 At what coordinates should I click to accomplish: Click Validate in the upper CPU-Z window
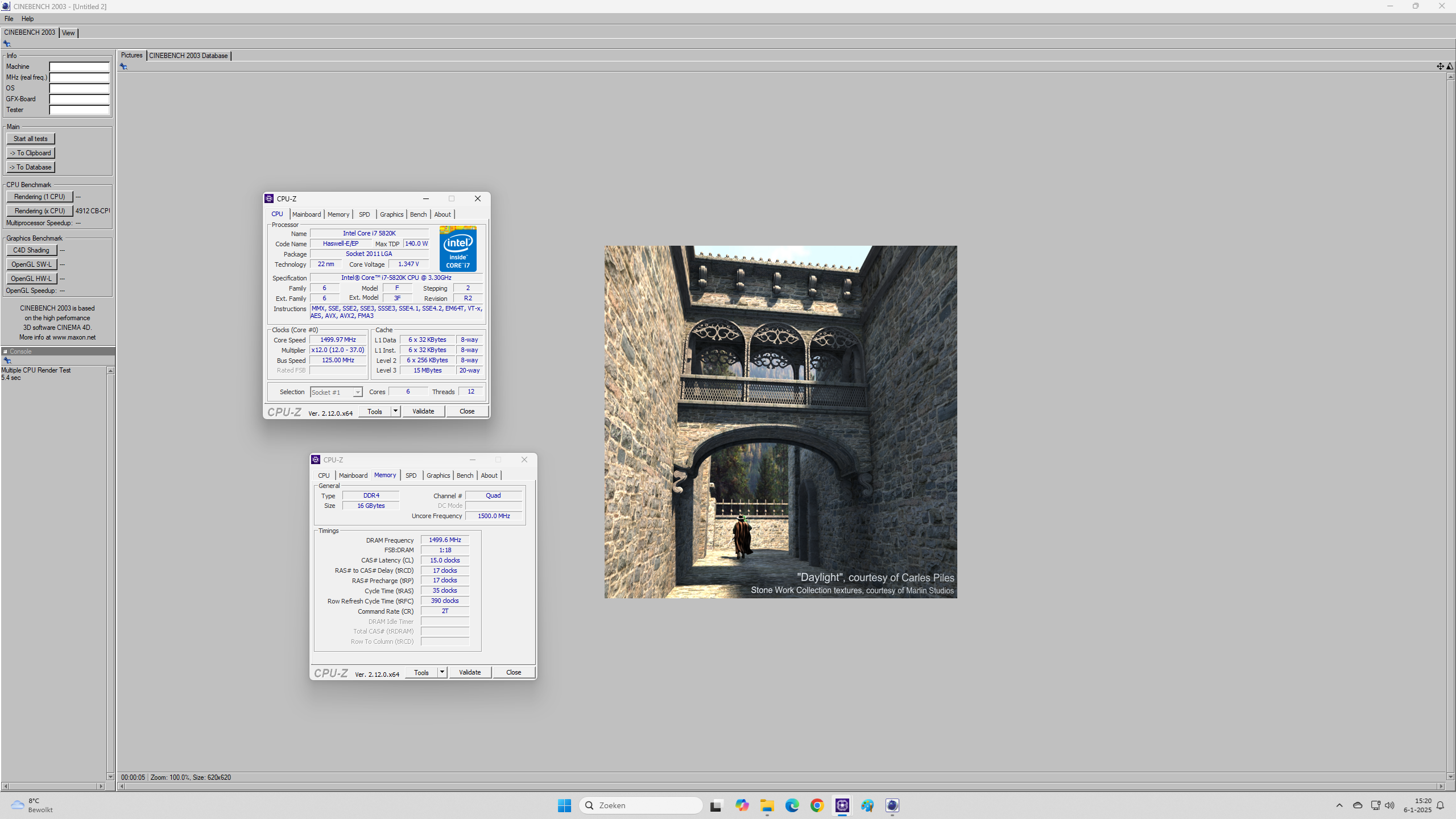click(x=423, y=411)
